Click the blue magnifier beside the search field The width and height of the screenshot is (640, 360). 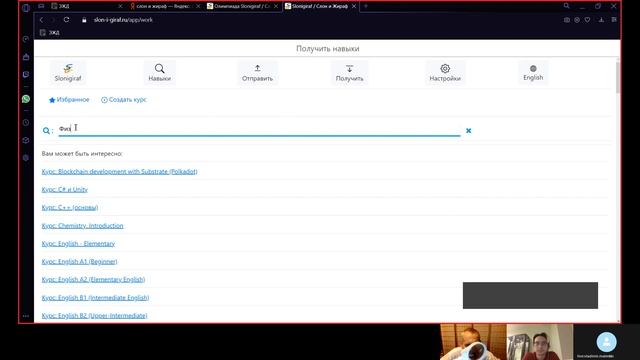click(x=46, y=131)
